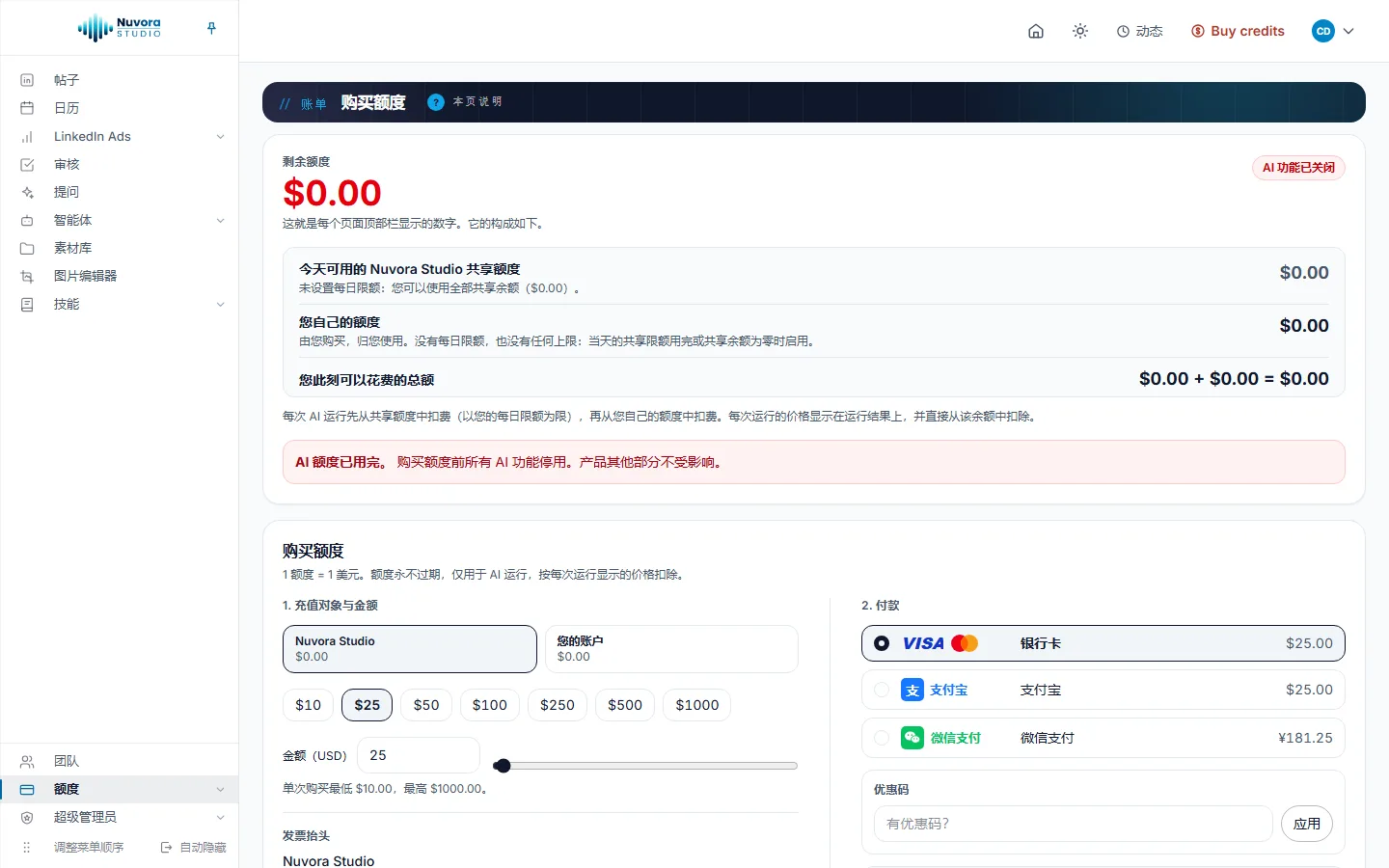Click the 素材库 folder icon

pos(27,249)
